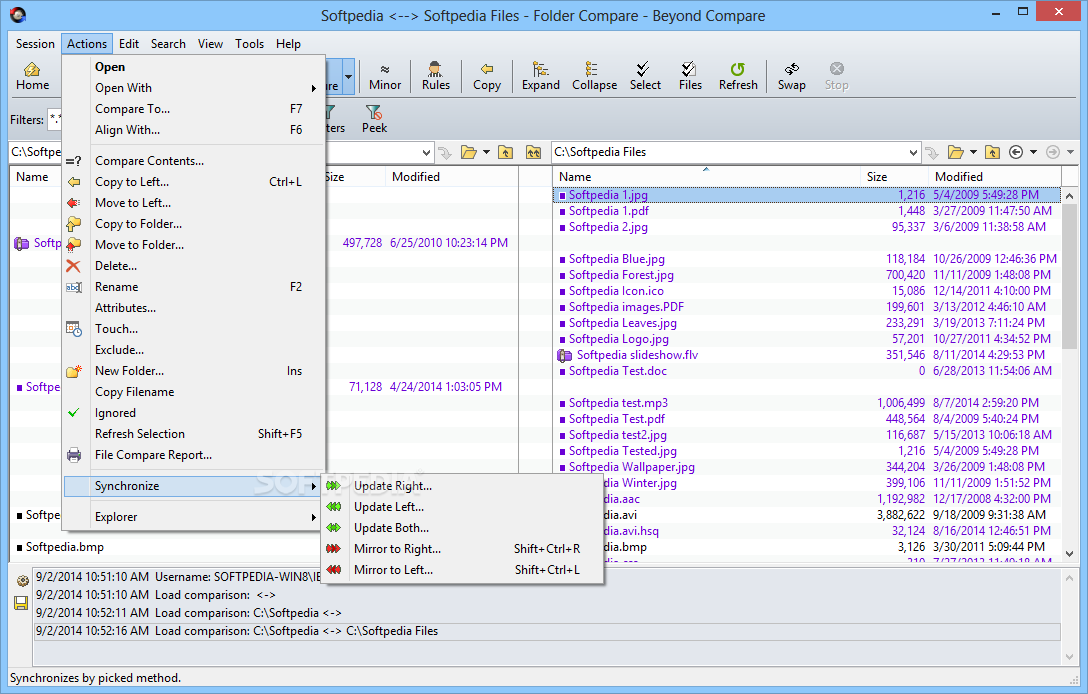
Task: Open the Help menu
Action: click(288, 44)
